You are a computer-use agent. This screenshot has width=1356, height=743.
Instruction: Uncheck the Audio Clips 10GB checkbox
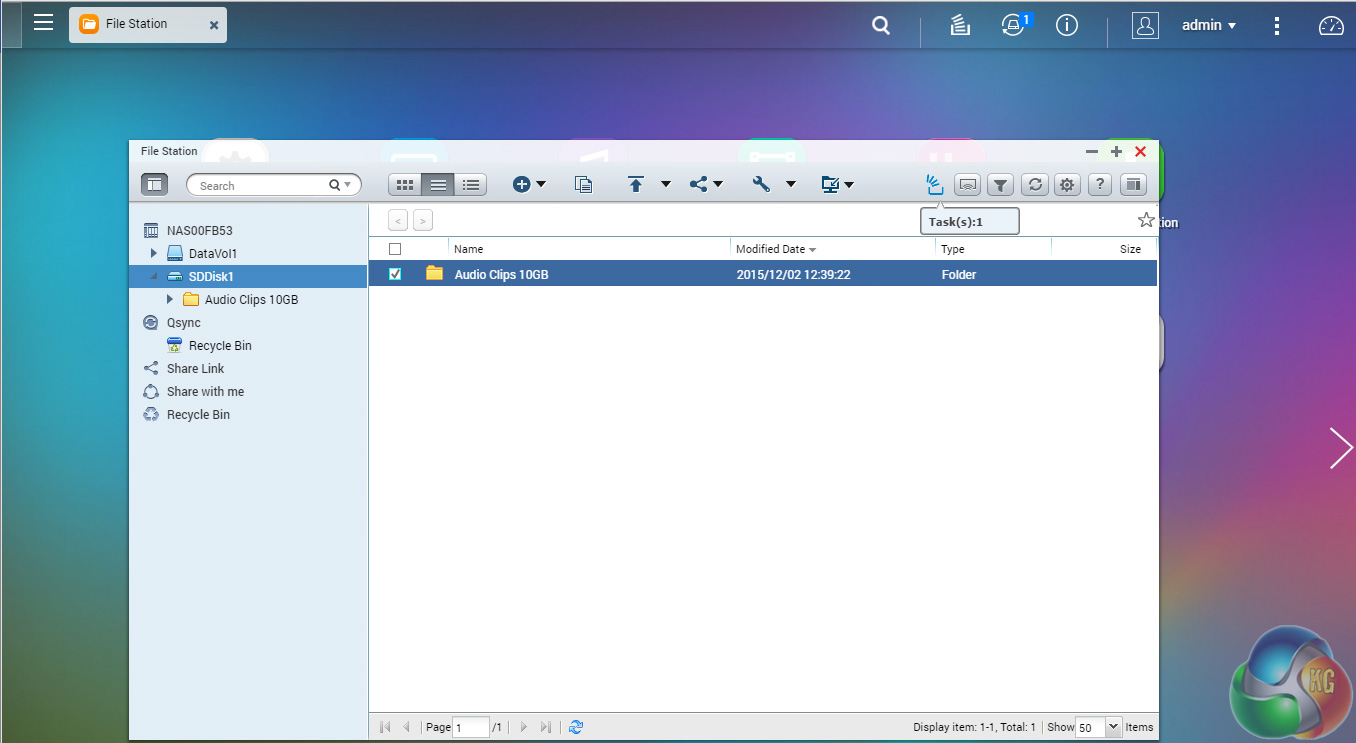(x=395, y=274)
